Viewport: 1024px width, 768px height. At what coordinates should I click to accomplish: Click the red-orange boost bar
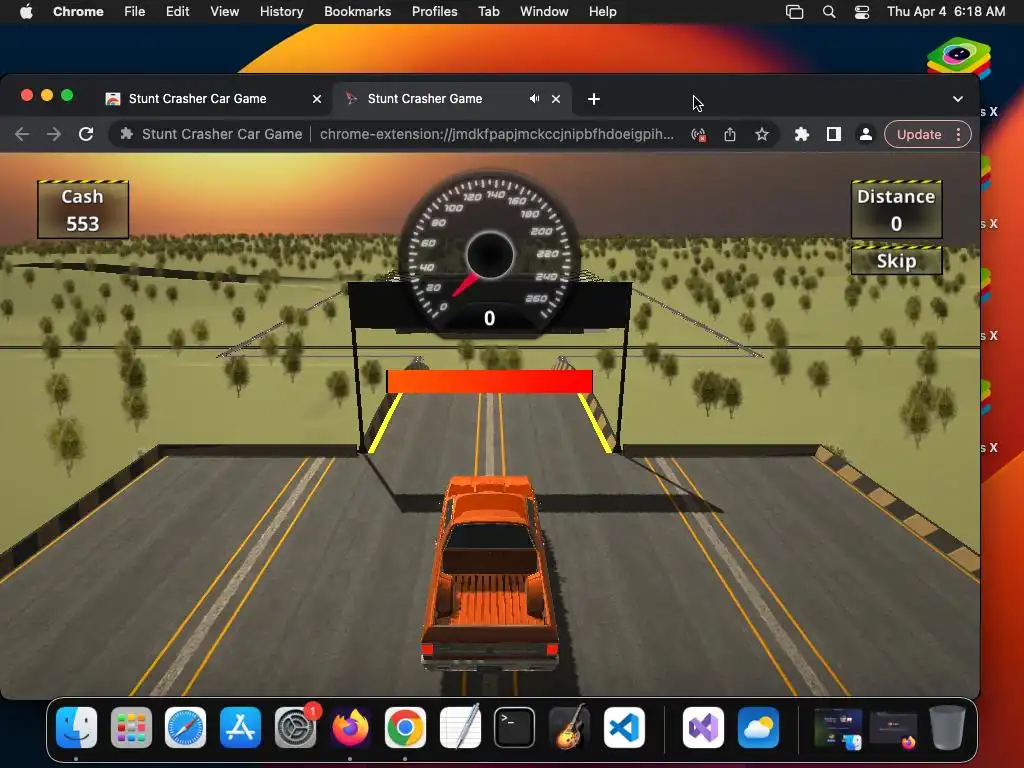tap(490, 381)
